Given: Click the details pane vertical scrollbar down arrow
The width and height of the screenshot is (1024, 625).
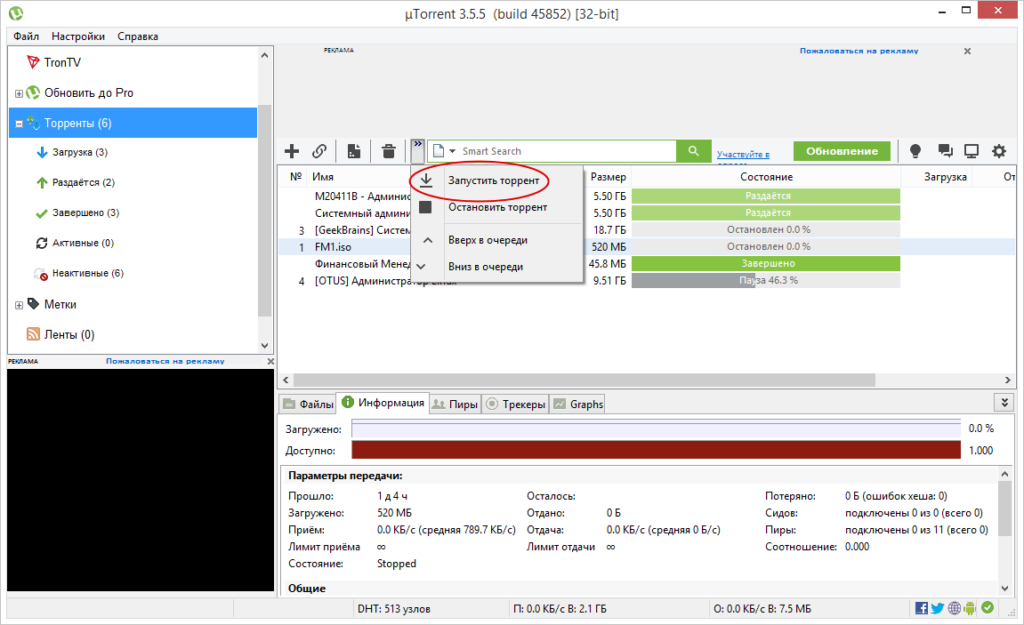Looking at the screenshot, I should pyautogui.click(x=1005, y=588).
